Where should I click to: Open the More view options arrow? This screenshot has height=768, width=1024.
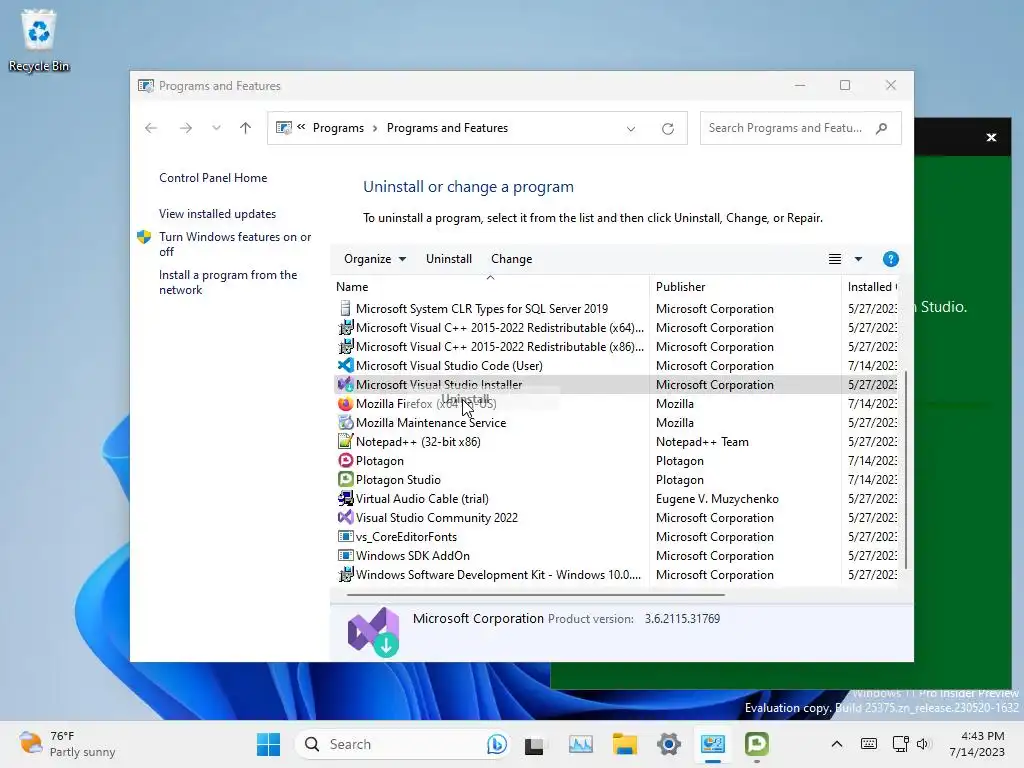click(x=858, y=259)
